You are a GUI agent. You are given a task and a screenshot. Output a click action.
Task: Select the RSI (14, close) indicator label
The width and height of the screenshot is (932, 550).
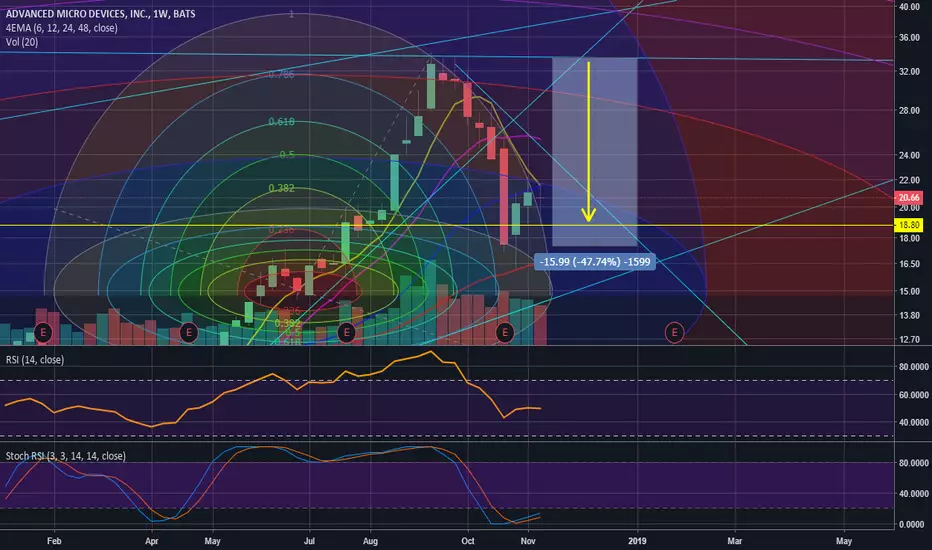[x=35, y=360]
